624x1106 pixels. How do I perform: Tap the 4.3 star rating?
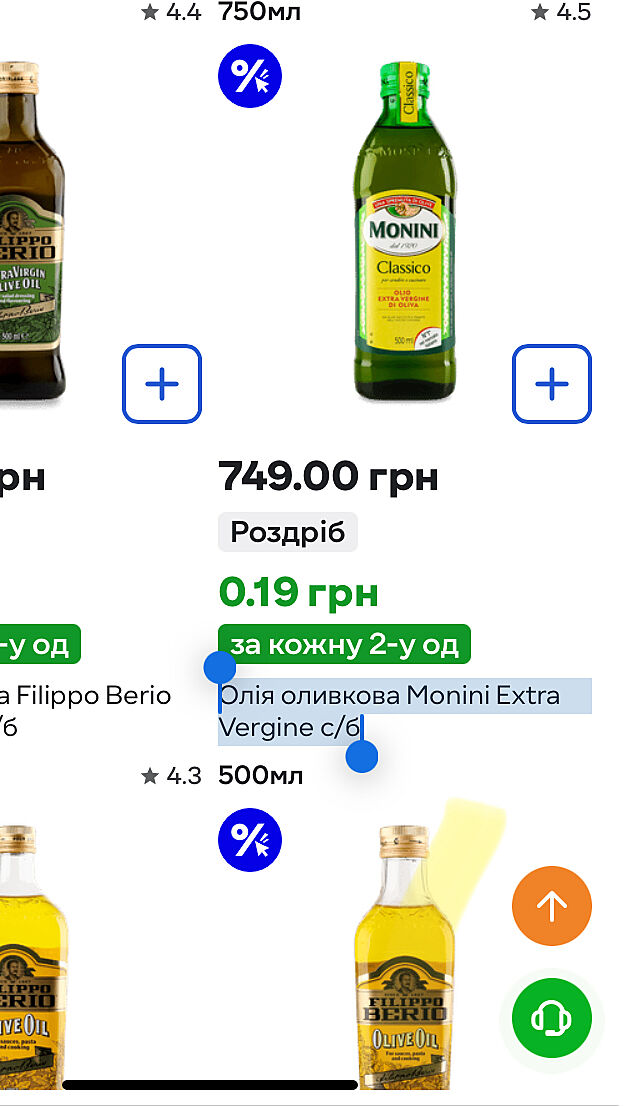[171, 775]
